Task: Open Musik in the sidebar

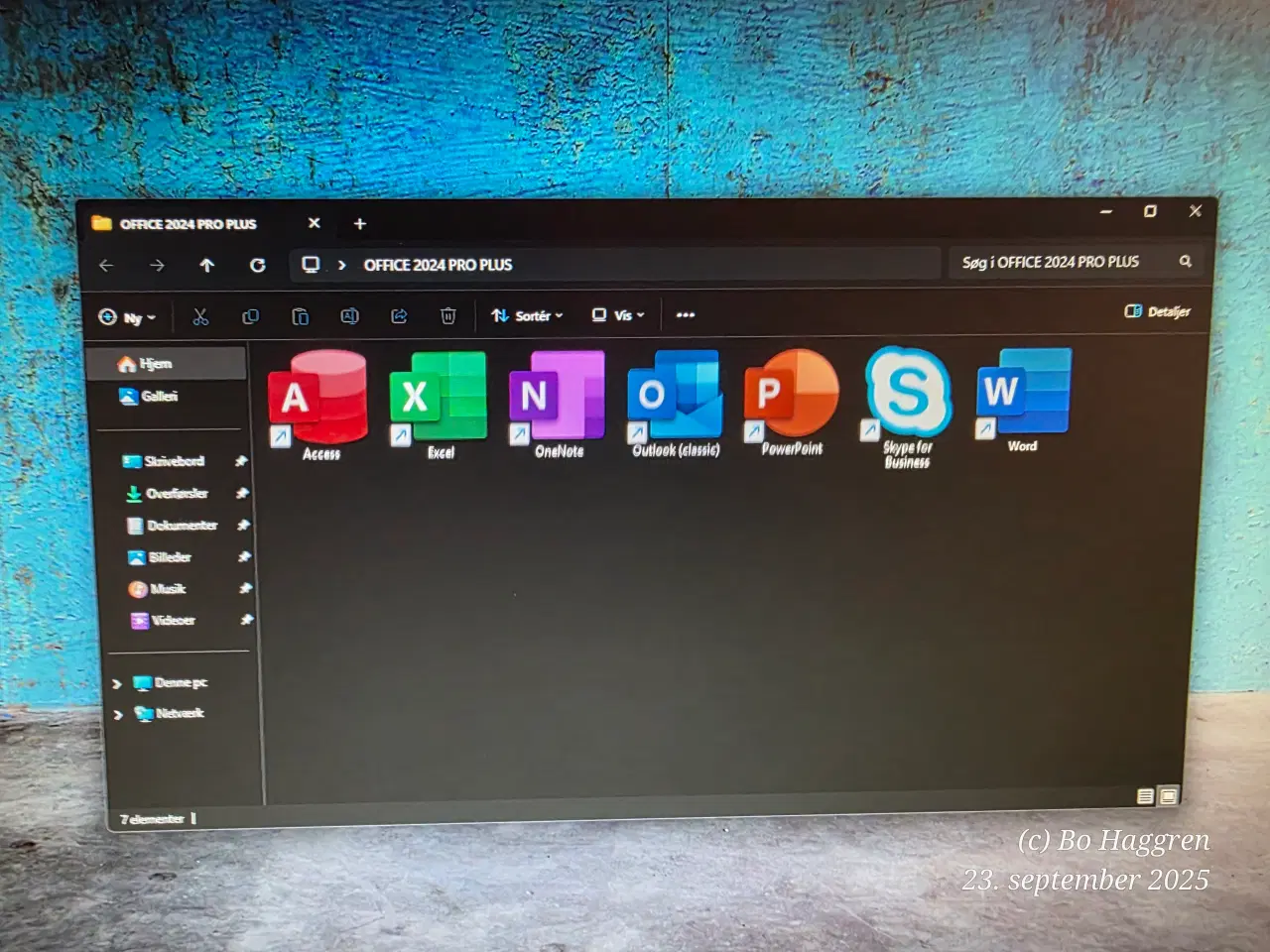Action: point(157,589)
